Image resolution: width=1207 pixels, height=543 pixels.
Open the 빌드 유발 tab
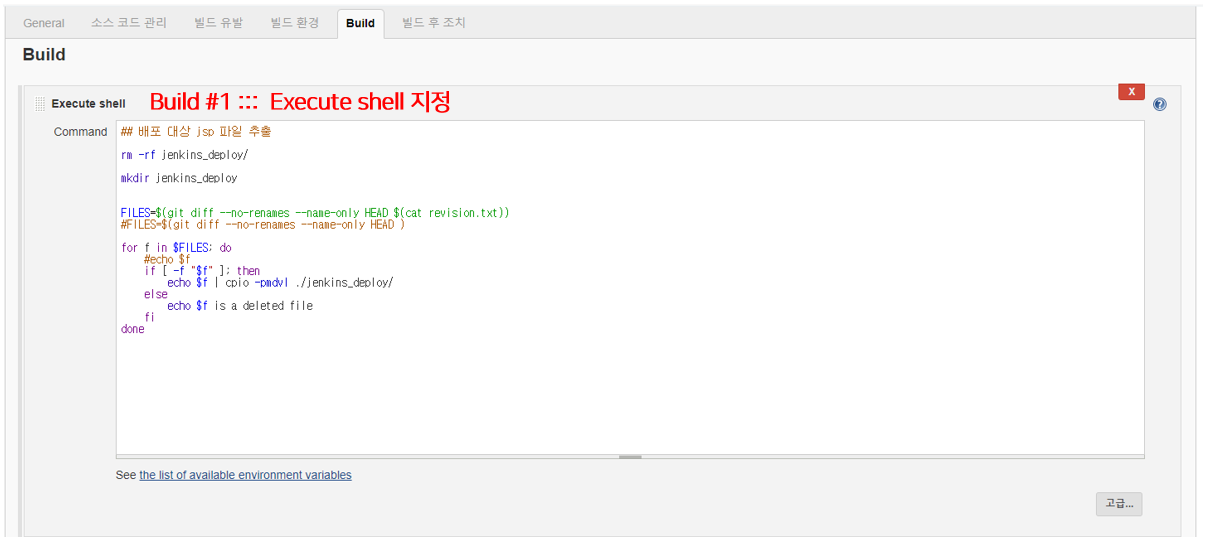pyautogui.click(x=218, y=23)
